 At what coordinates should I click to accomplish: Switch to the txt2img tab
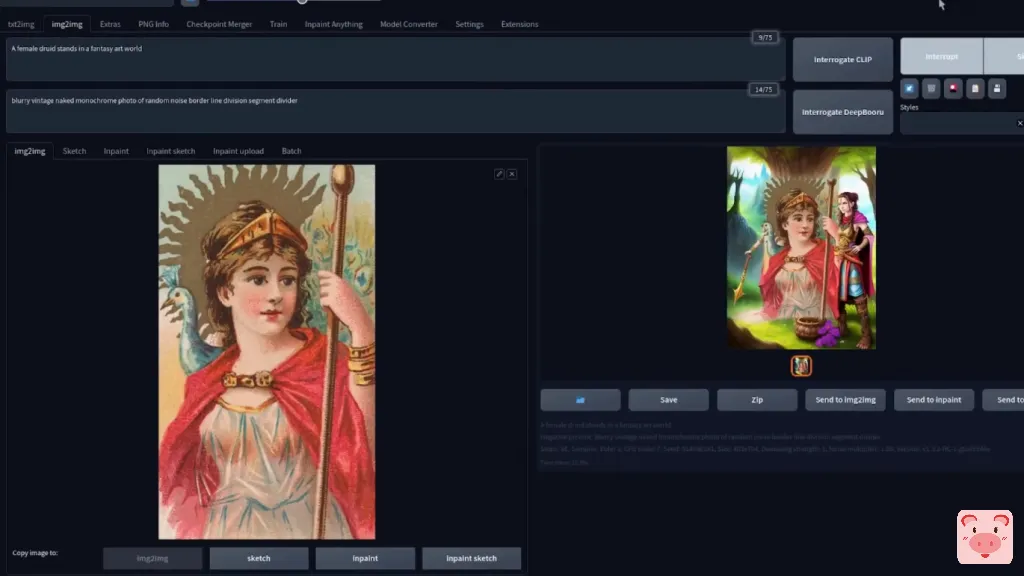point(21,24)
